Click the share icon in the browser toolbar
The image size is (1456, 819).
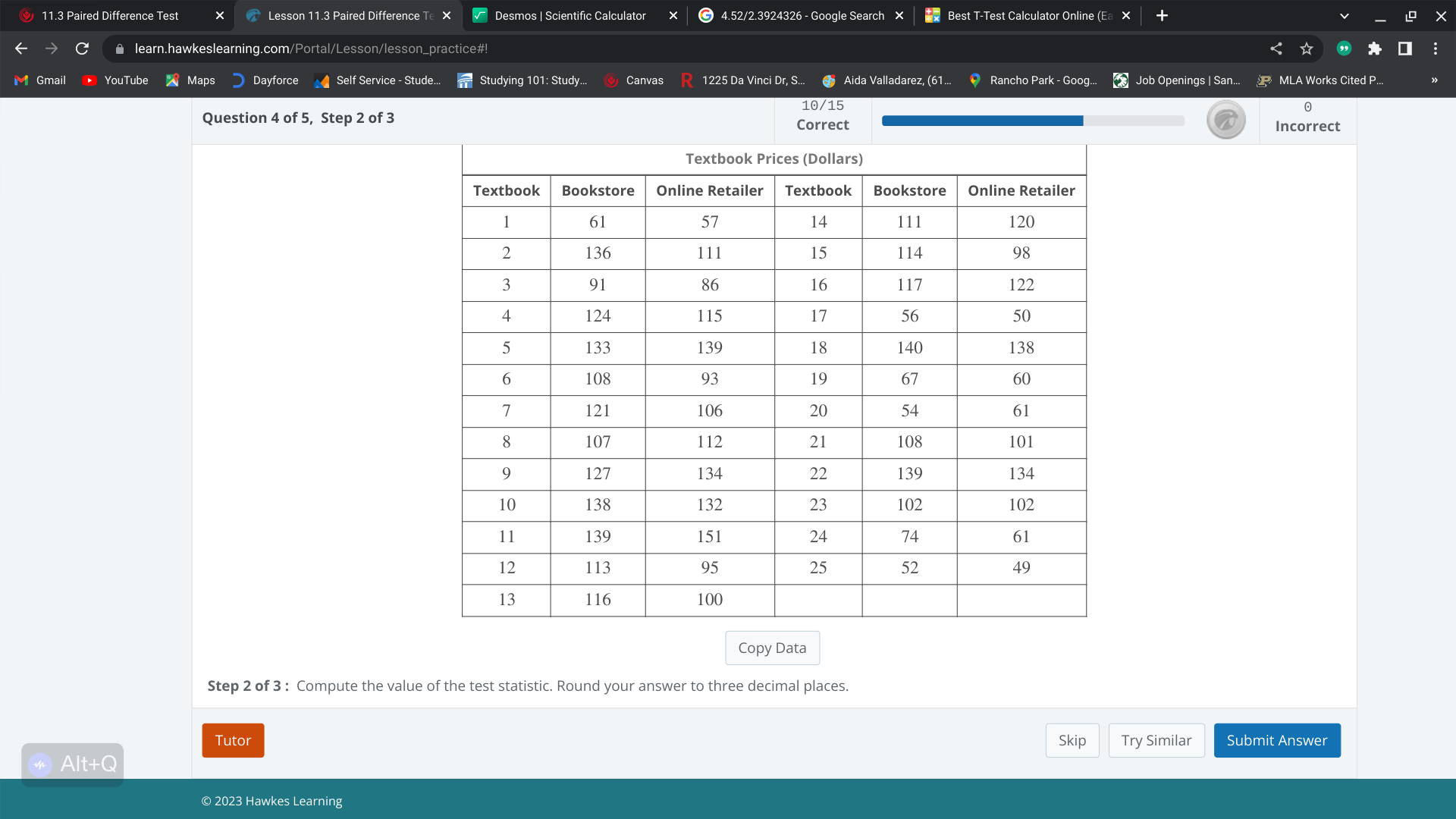[1276, 48]
